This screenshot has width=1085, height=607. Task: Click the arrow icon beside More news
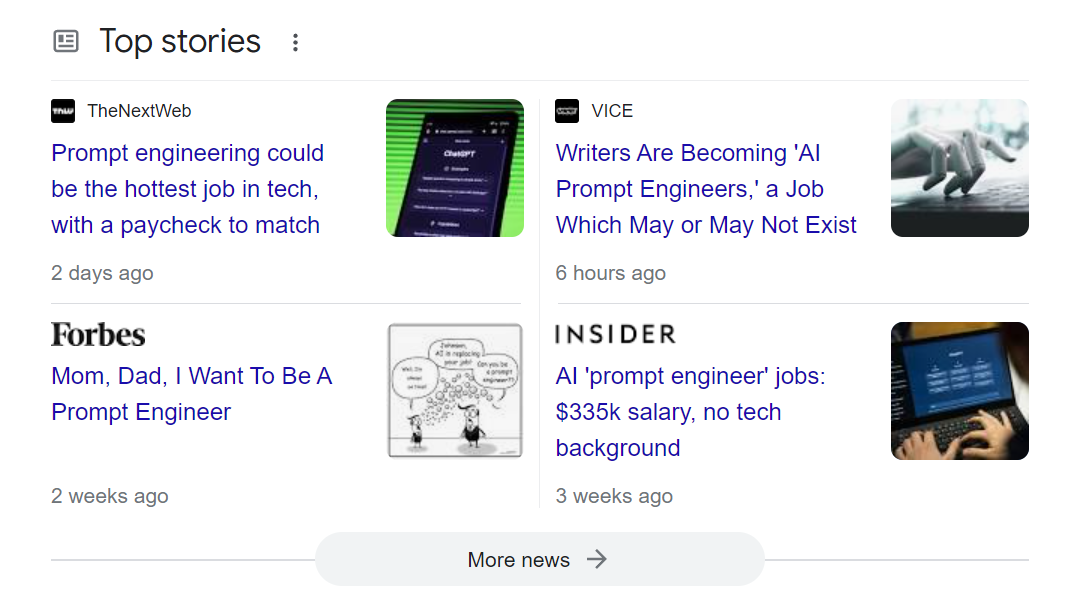[597, 559]
